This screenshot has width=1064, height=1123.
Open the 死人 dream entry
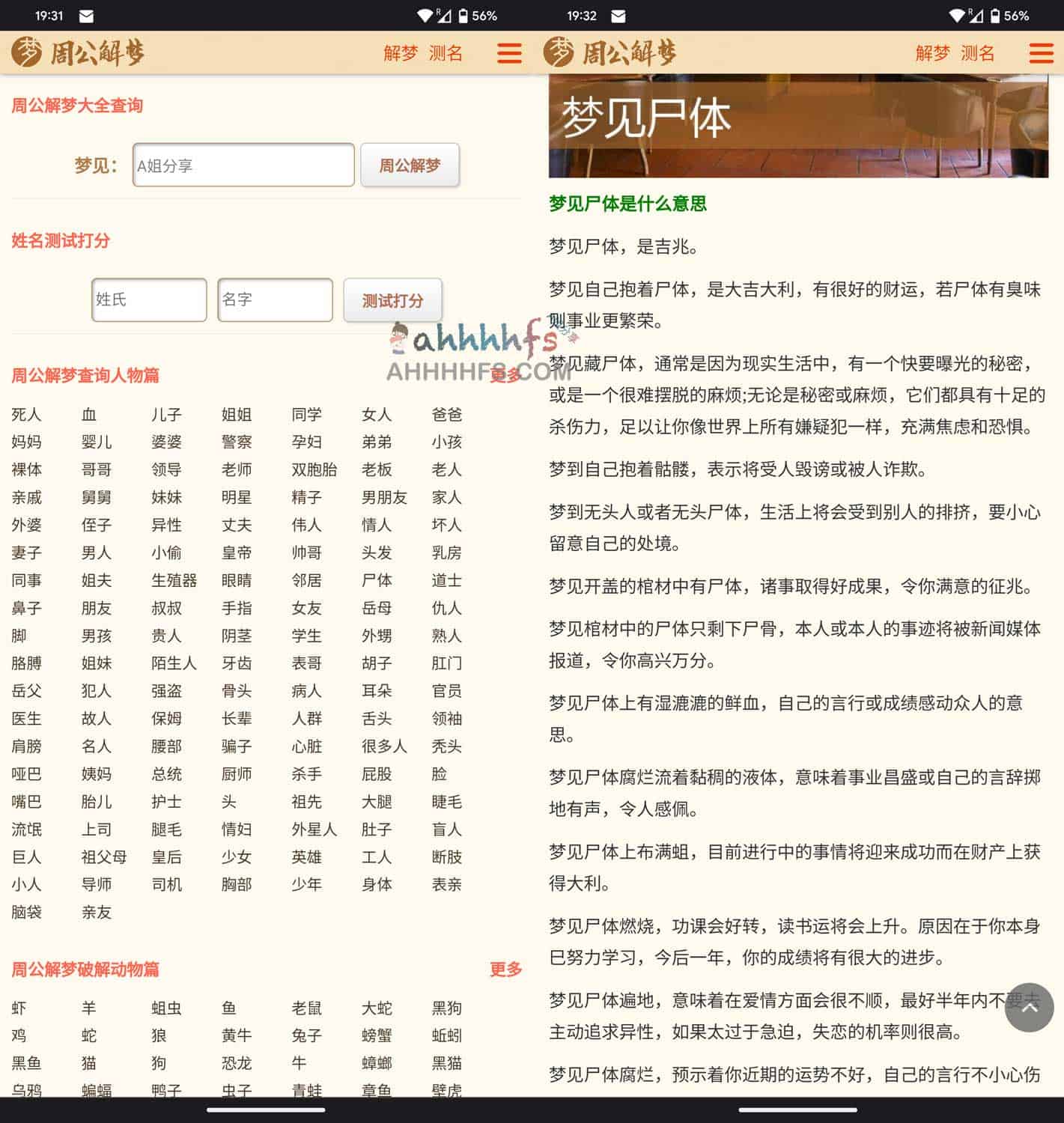point(26,415)
